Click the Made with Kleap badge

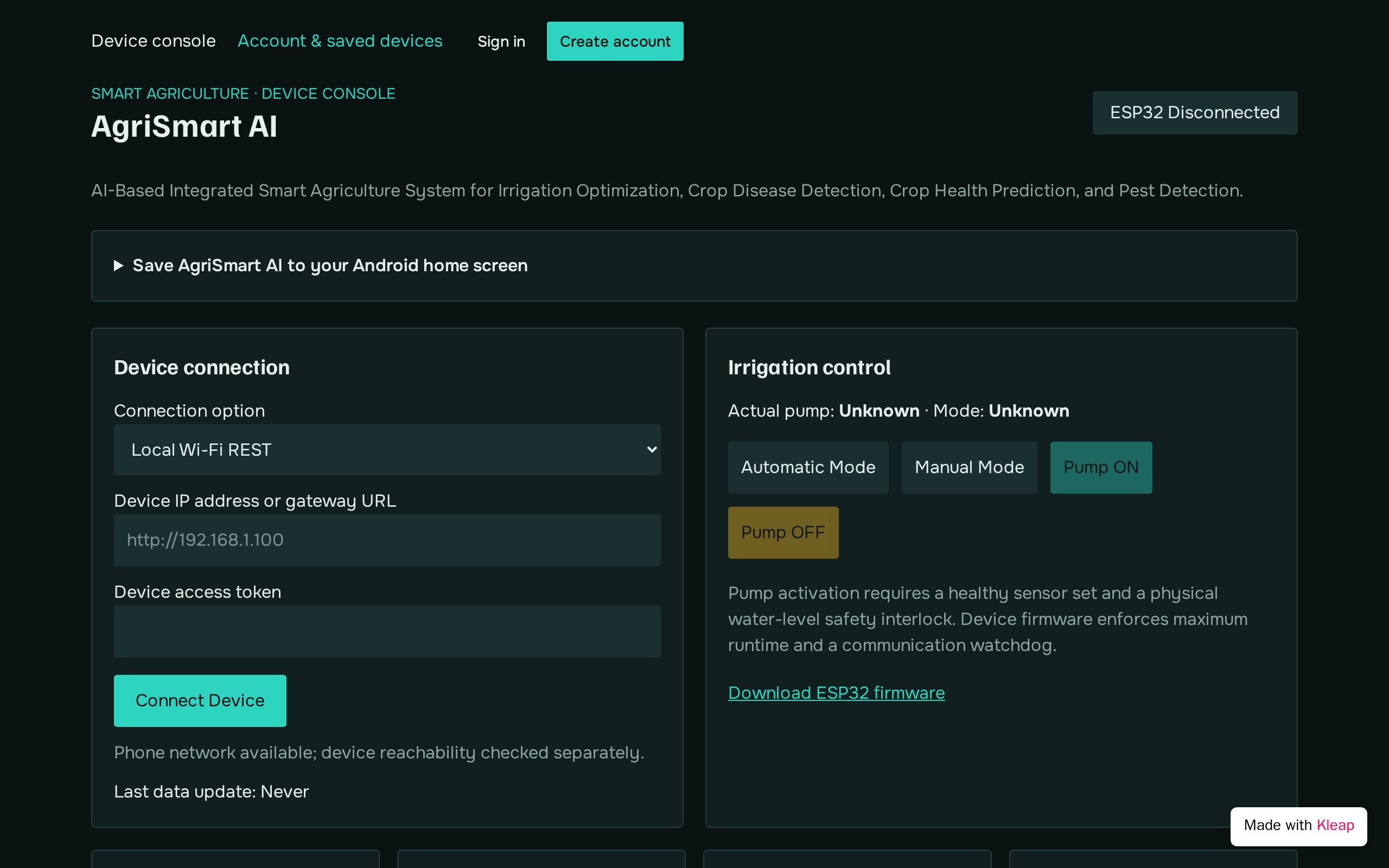point(1298,826)
